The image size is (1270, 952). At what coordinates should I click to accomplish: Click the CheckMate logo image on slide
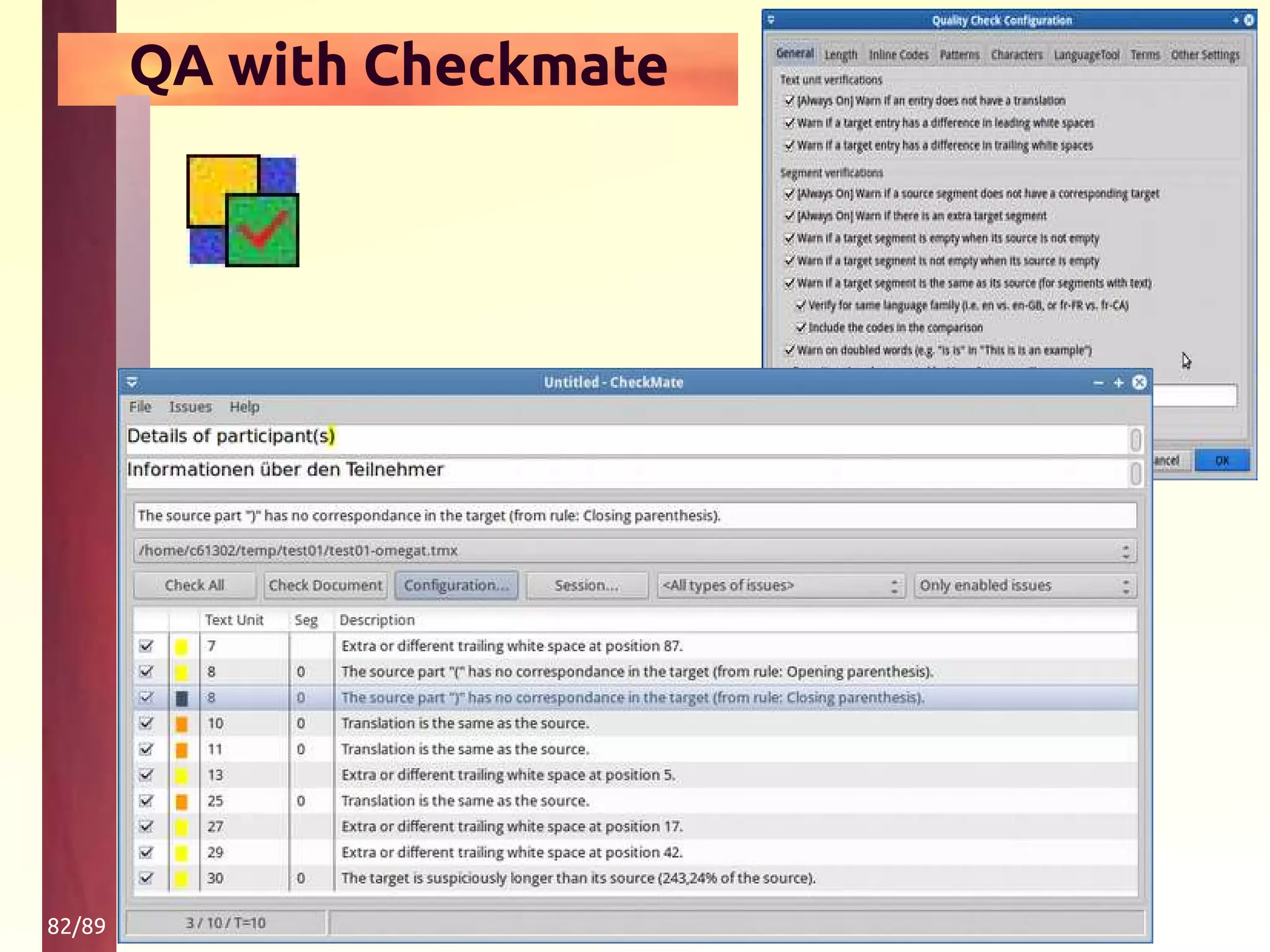pyautogui.click(x=242, y=211)
